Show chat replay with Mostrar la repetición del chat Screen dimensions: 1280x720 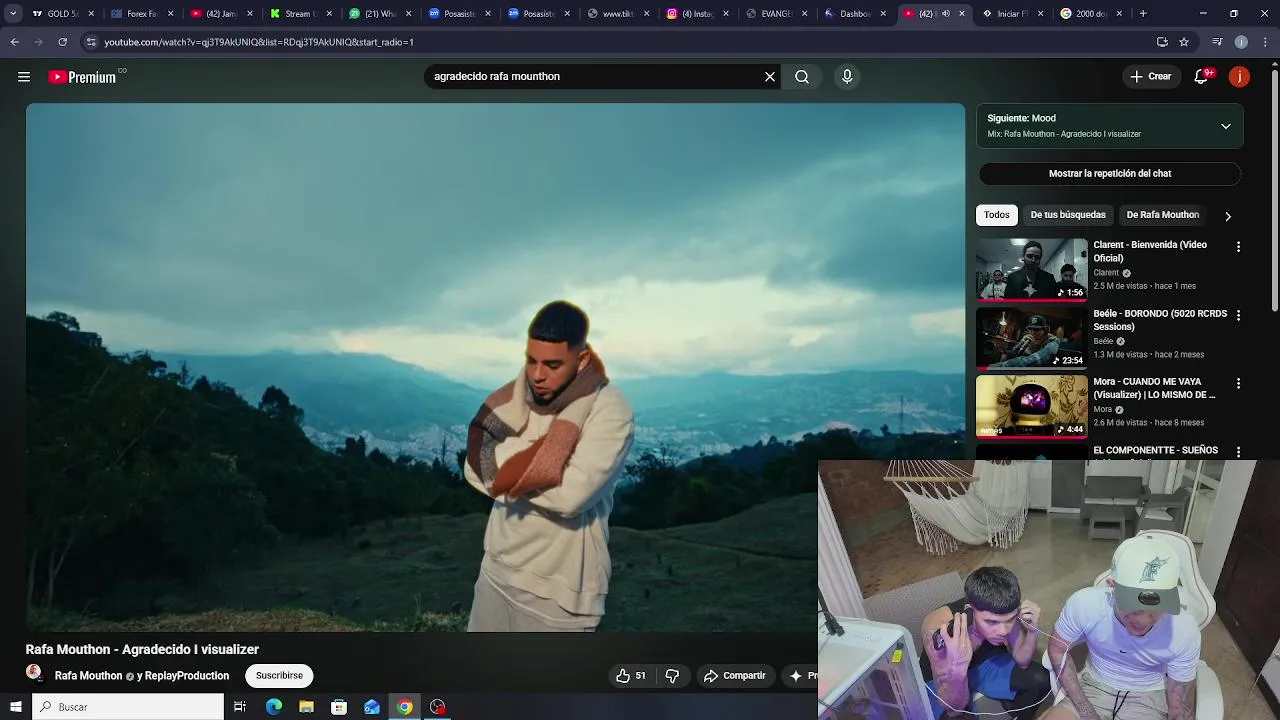(1110, 174)
